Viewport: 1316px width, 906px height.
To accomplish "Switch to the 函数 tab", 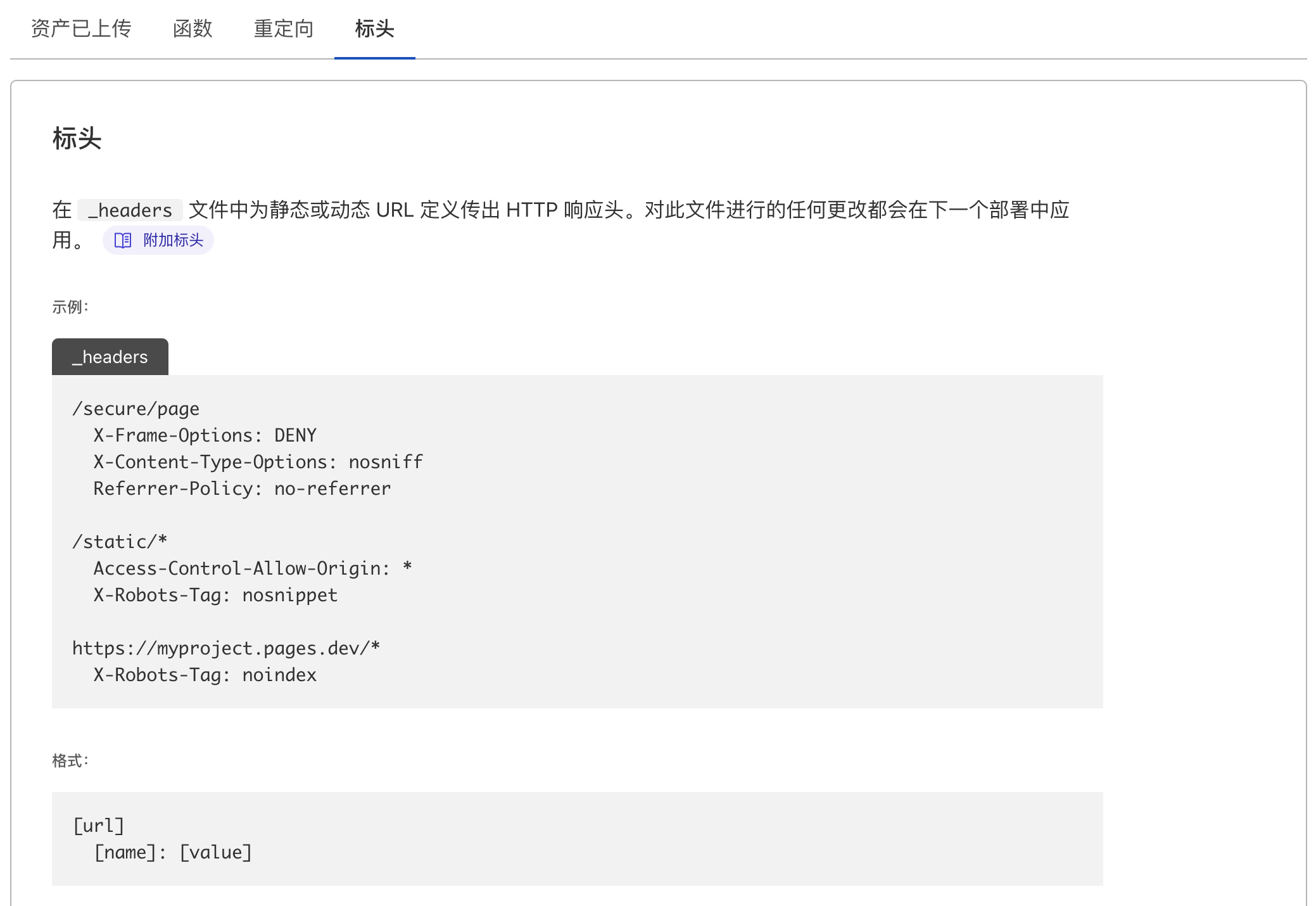I will pos(193,29).
